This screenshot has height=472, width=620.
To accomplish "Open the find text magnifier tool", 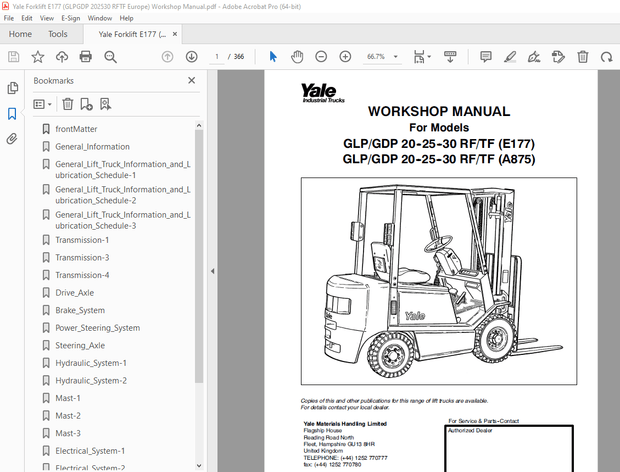I will tap(110, 57).
